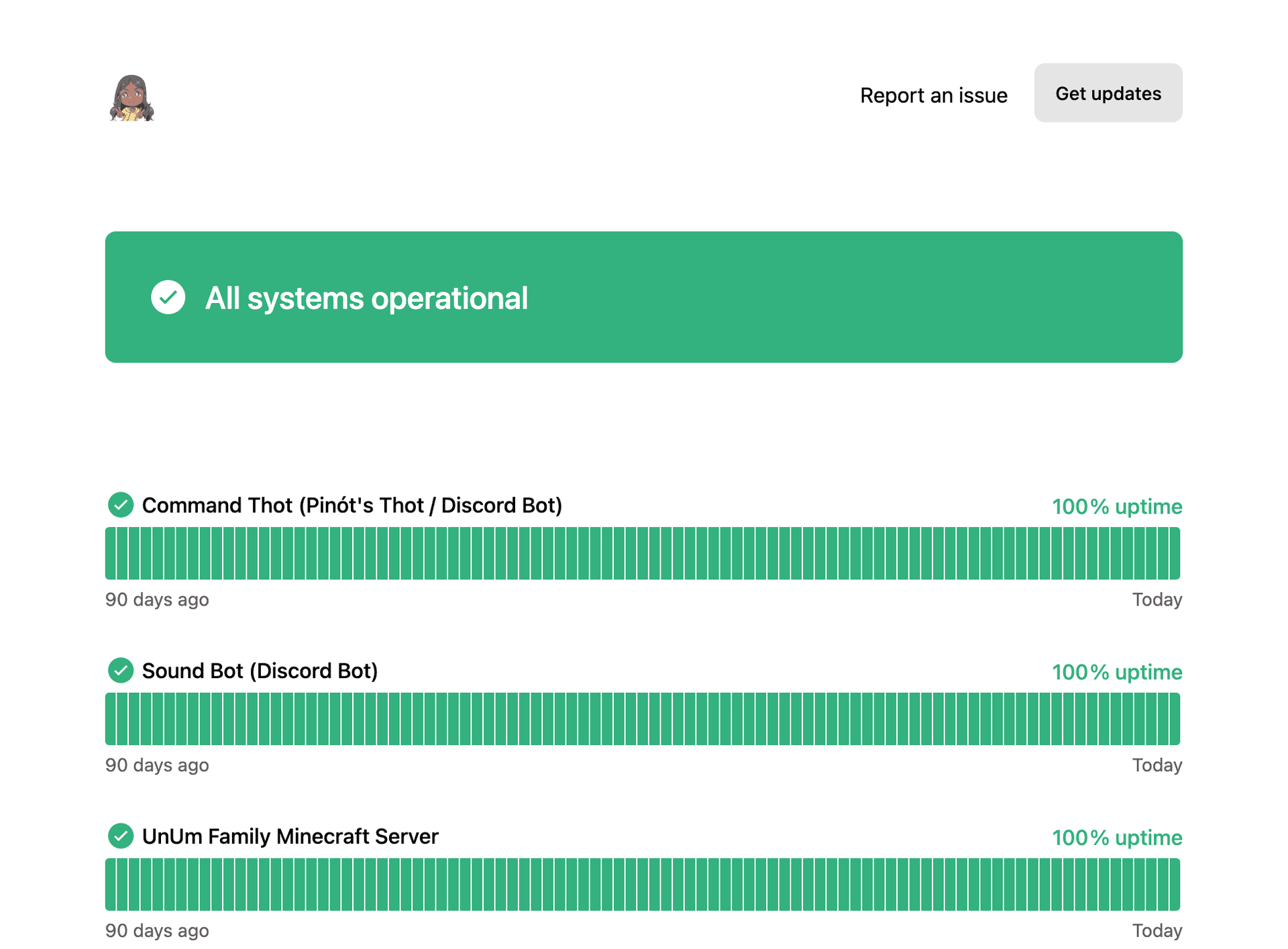
Task: Click the 100% uptime label for Command Thot
Action: (1116, 506)
